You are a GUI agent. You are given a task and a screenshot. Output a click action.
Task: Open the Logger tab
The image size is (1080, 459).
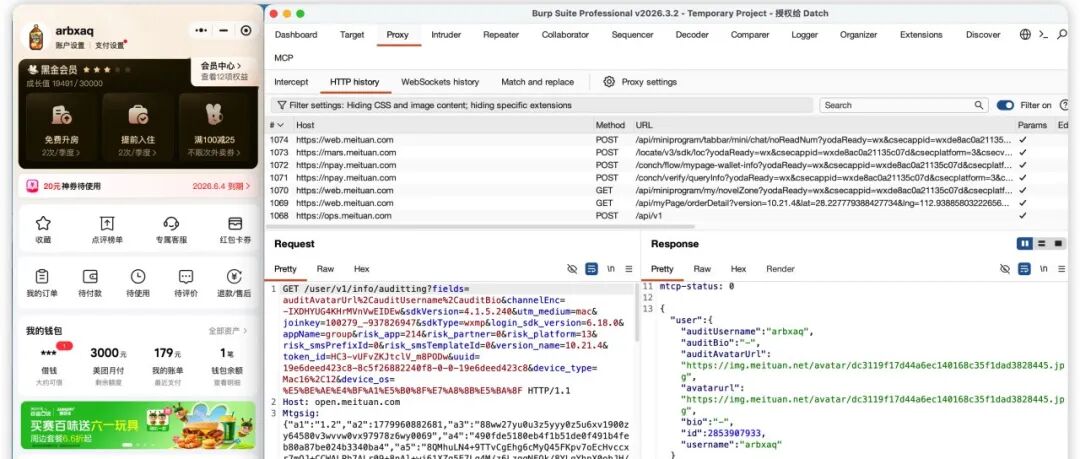click(x=804, y=34)
